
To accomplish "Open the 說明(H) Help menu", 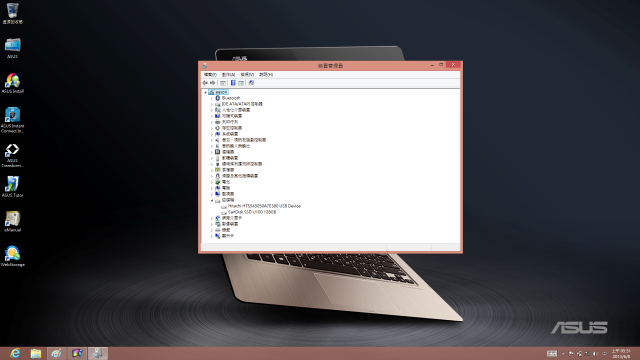I will pos(266,75).
